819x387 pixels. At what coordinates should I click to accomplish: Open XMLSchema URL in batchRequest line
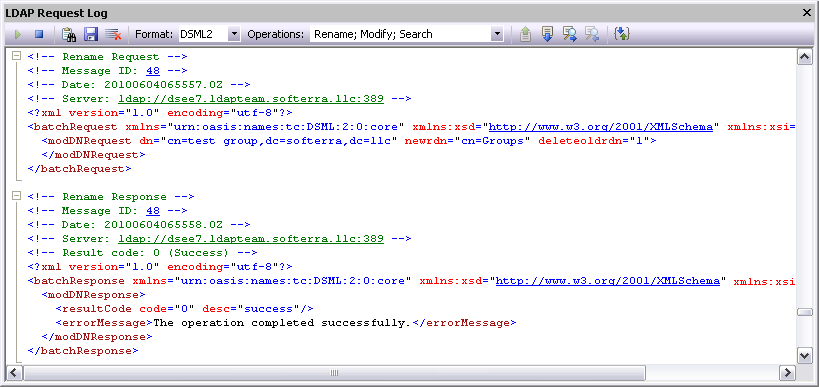tap(601, 127)
